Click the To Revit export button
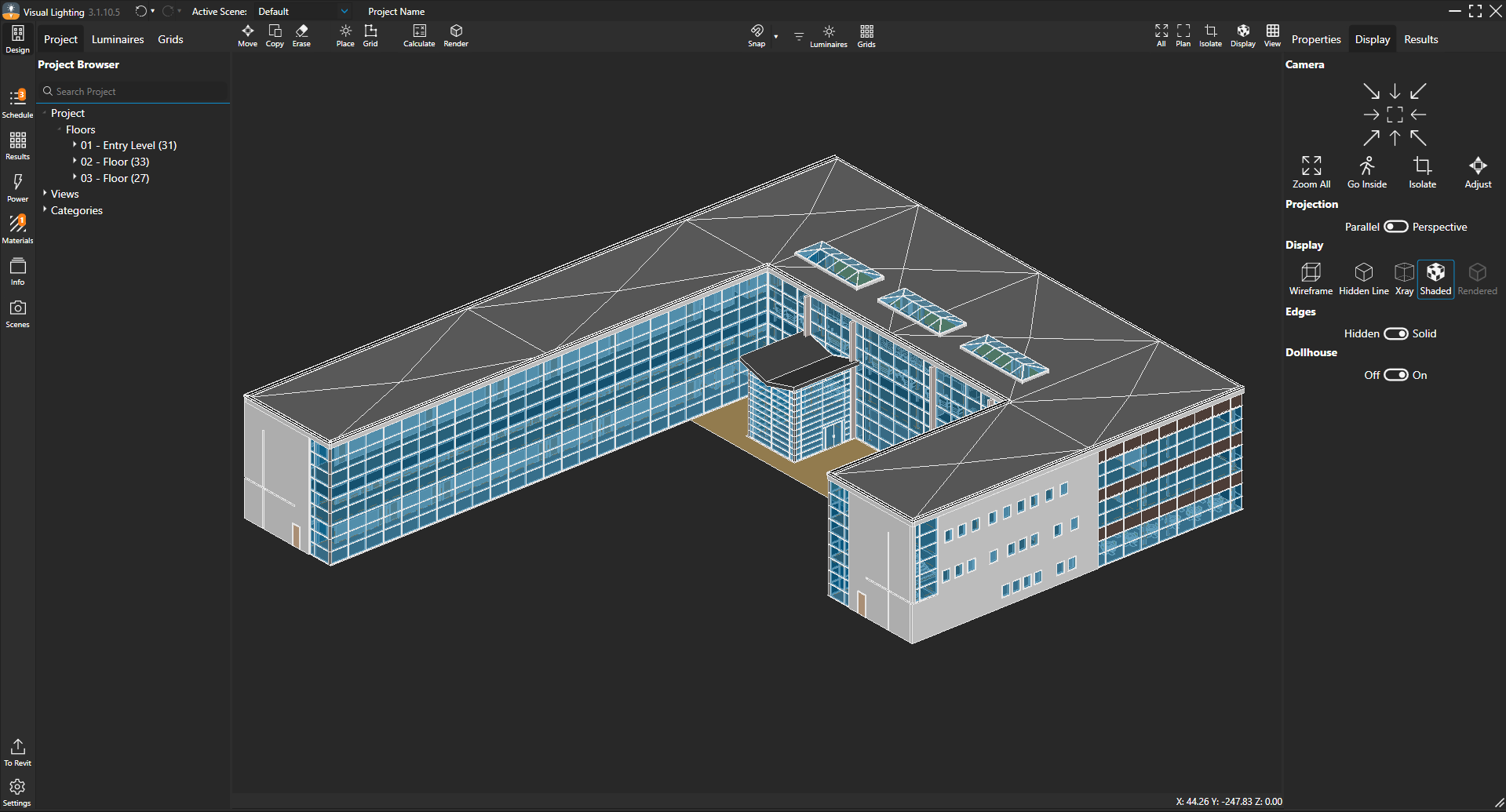 (x=17, y=752)
